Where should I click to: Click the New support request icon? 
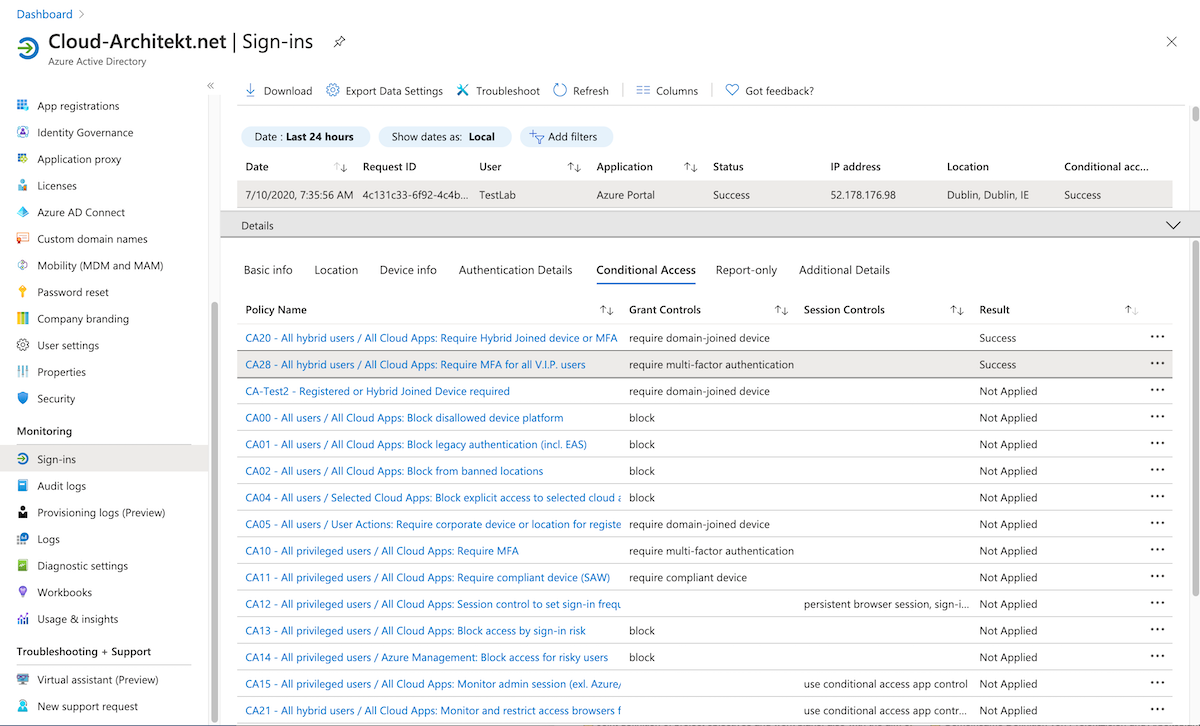(x=23, y=706)
